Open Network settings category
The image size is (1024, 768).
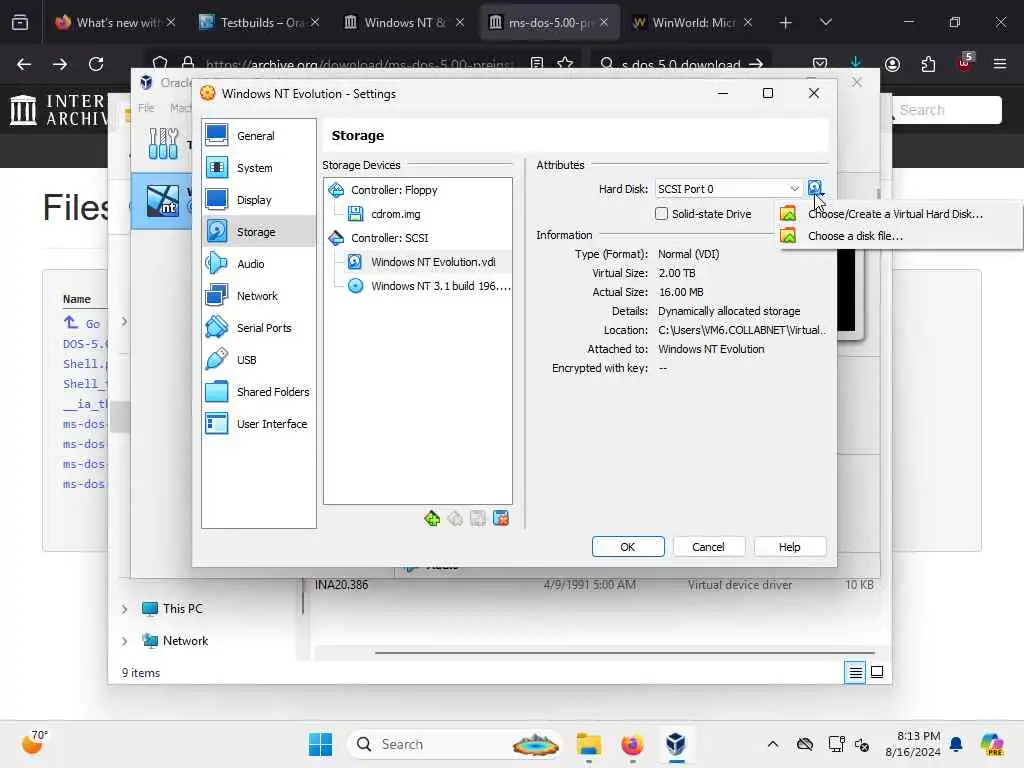(x=259, y=296)
